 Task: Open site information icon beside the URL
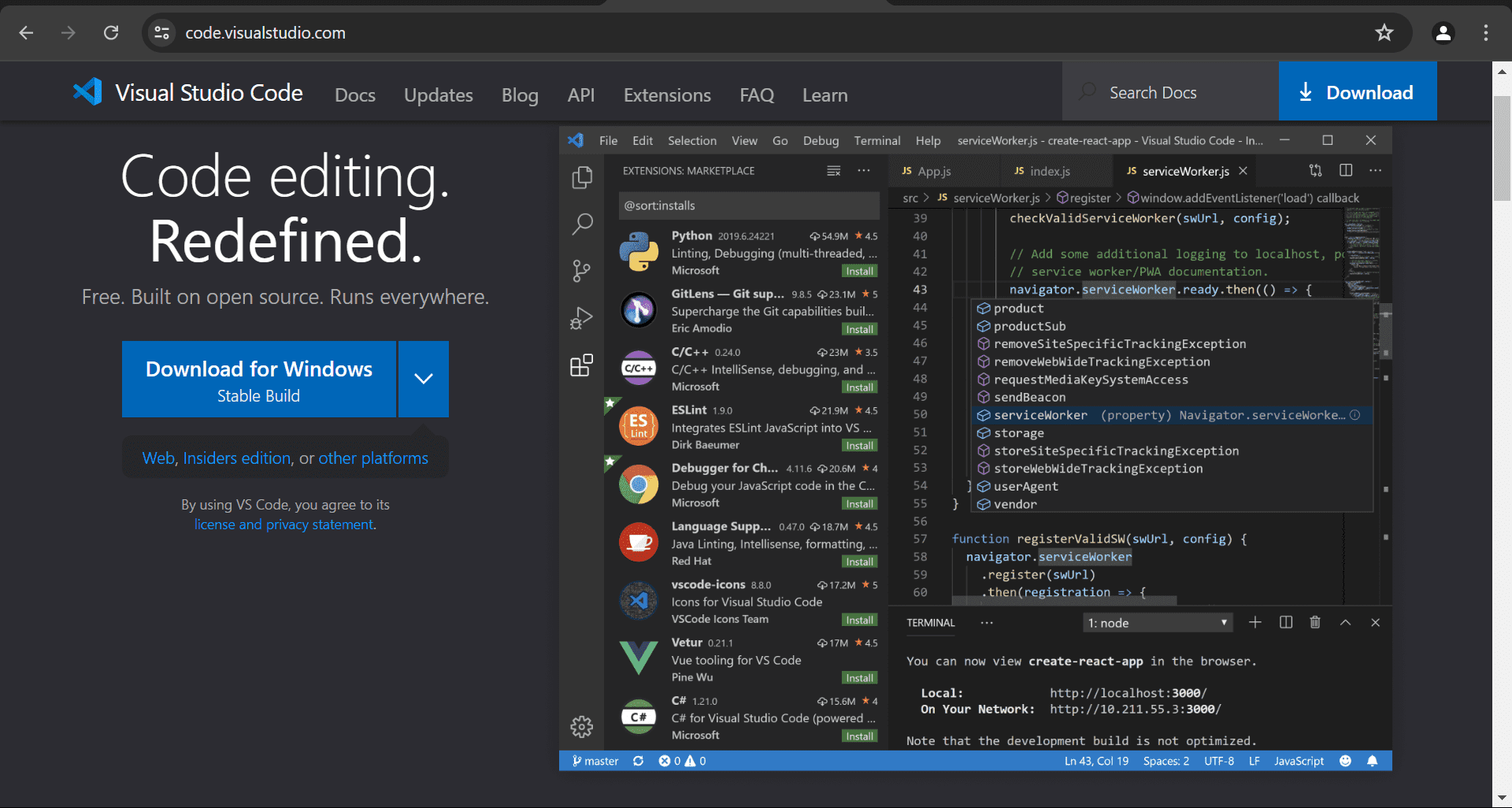[161, 32]
